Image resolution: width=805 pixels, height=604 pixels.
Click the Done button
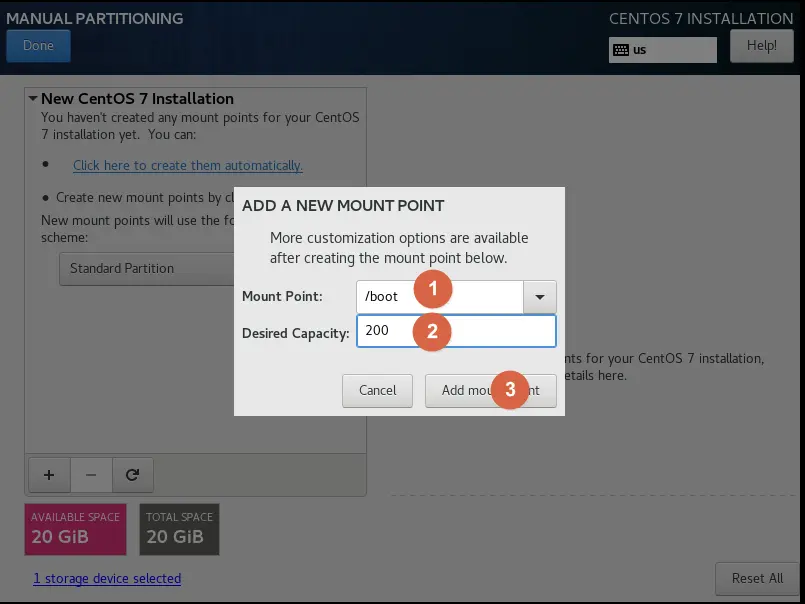pos(39,46)
